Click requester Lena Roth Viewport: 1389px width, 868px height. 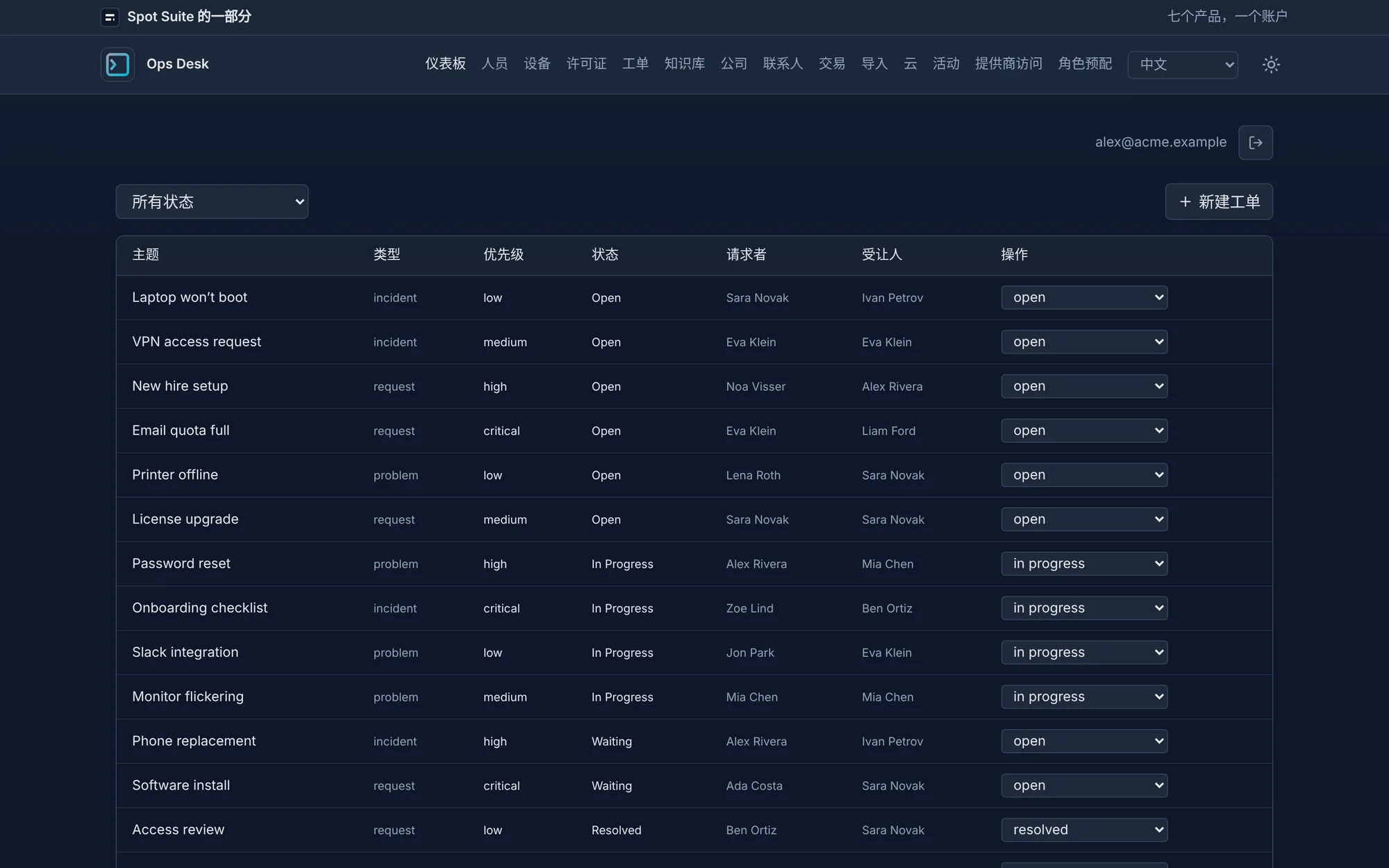tap(754, 476)
